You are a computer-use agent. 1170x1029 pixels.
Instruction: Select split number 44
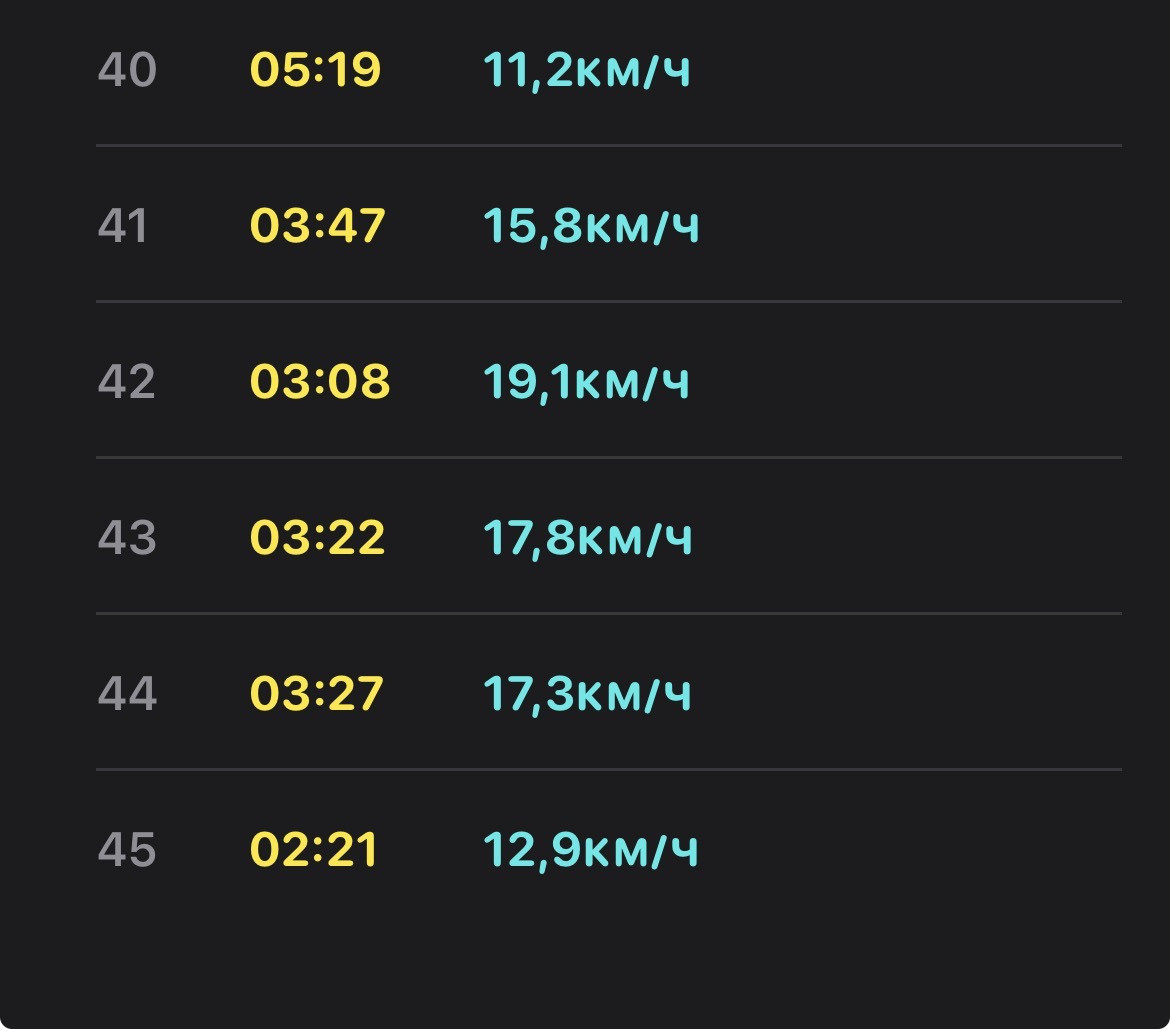point(127,694)
